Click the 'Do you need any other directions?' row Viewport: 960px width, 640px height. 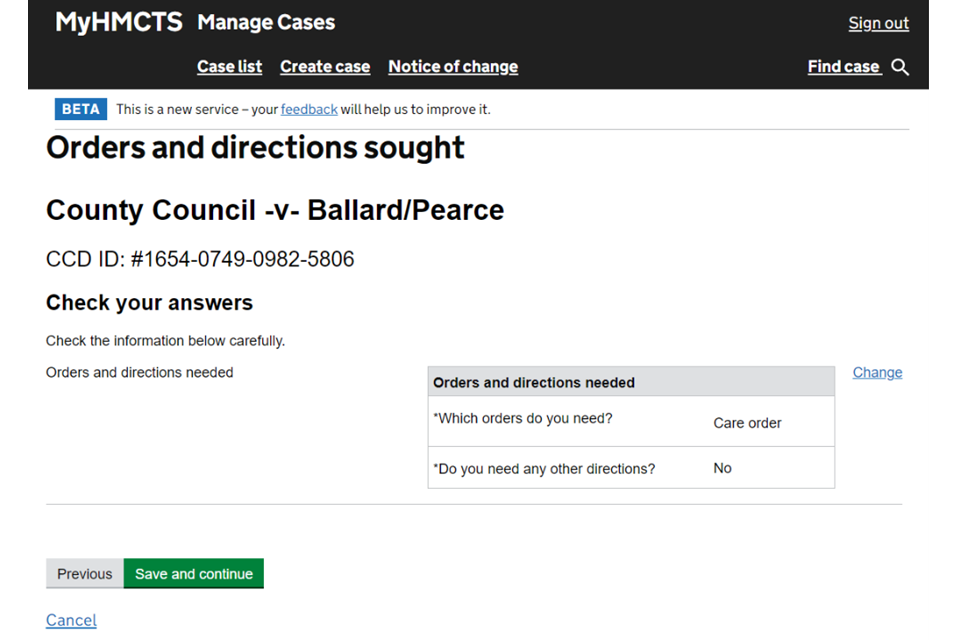[x=544, y=468]
